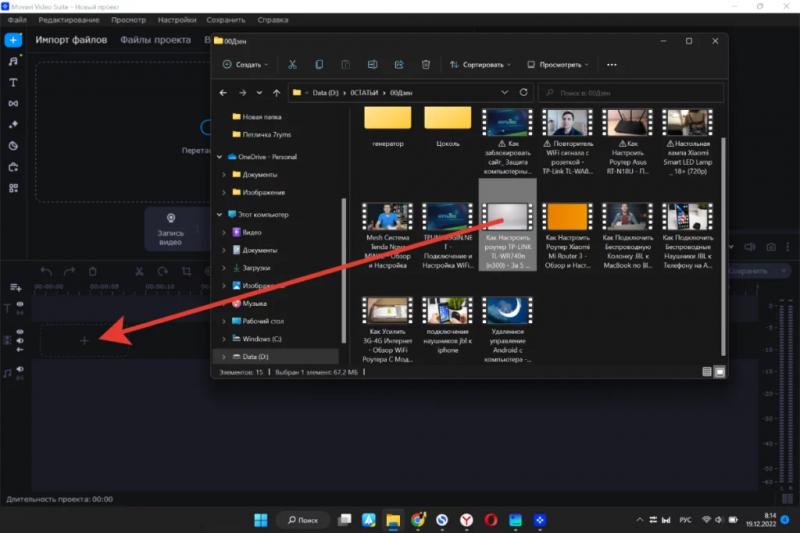800x533 pixels.
Task: Toggle visibility eye of the titles track
Action: pyautogui.click(x=20, y=302)
